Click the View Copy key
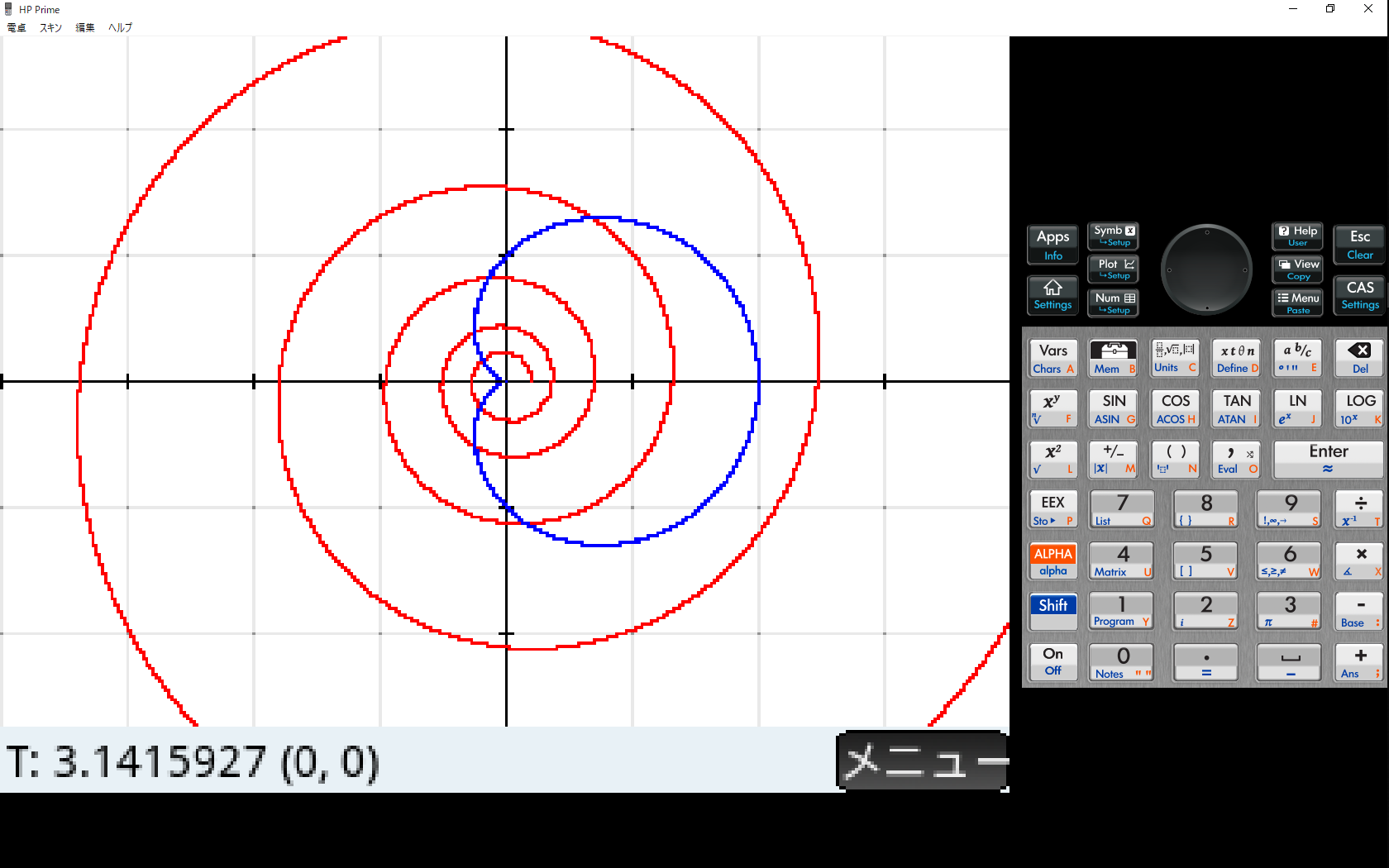Image resolution: width=1389 pixels, height=868 pixels. point(1297,269)
